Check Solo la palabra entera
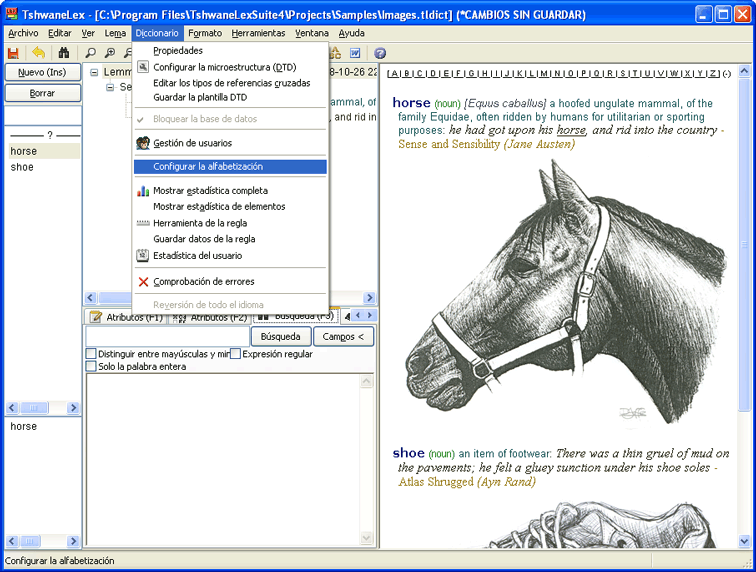Viewport: 756px width, 572px height. click(x=91, y=366)
